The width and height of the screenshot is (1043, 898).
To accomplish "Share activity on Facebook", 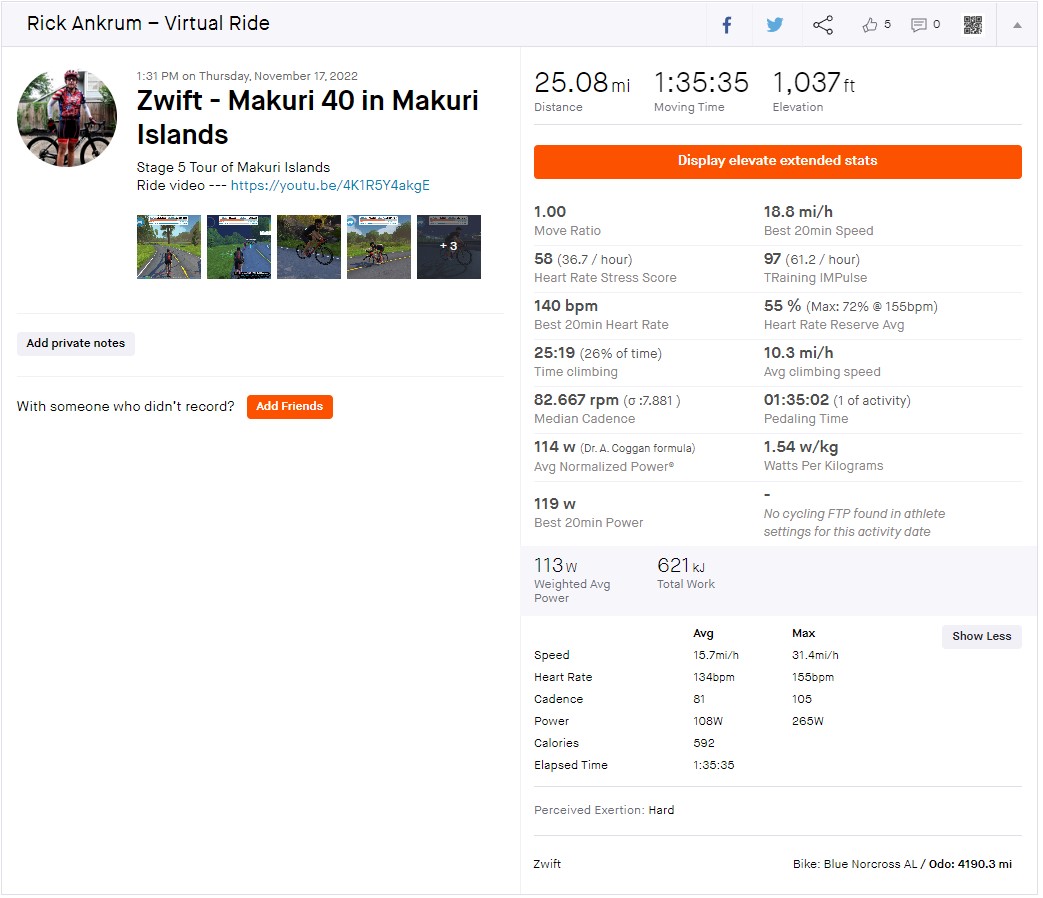I will coord(729,25).
